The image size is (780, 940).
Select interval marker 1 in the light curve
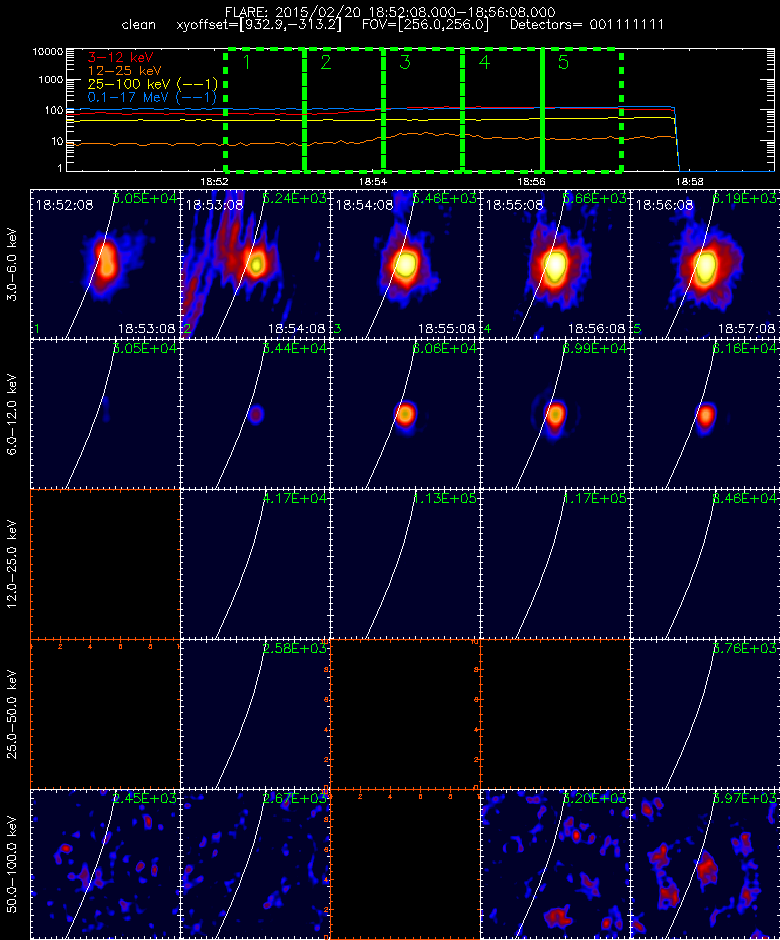click(246, 62)
